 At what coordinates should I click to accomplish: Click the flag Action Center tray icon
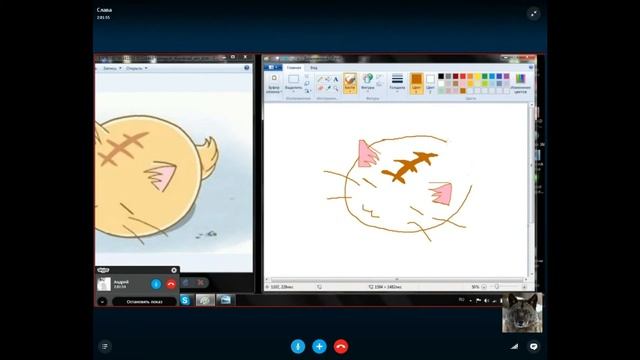478,300
